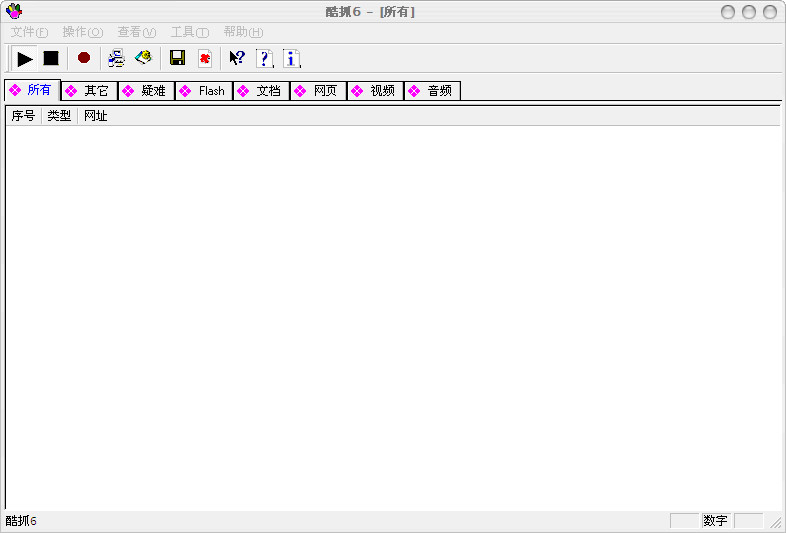Switch to the 音频 tab
The height and width of the screenshot is (533, 786).
coord(433,91)
